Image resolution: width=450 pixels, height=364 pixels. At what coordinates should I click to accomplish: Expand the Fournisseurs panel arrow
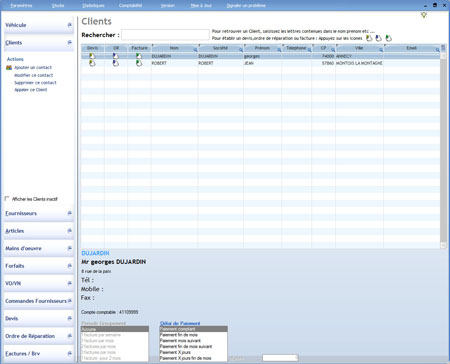(69, 213)
